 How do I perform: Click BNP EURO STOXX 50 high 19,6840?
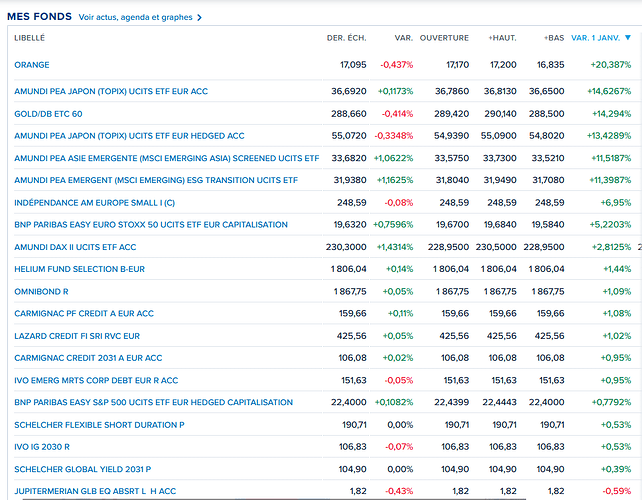pos(499,224)
